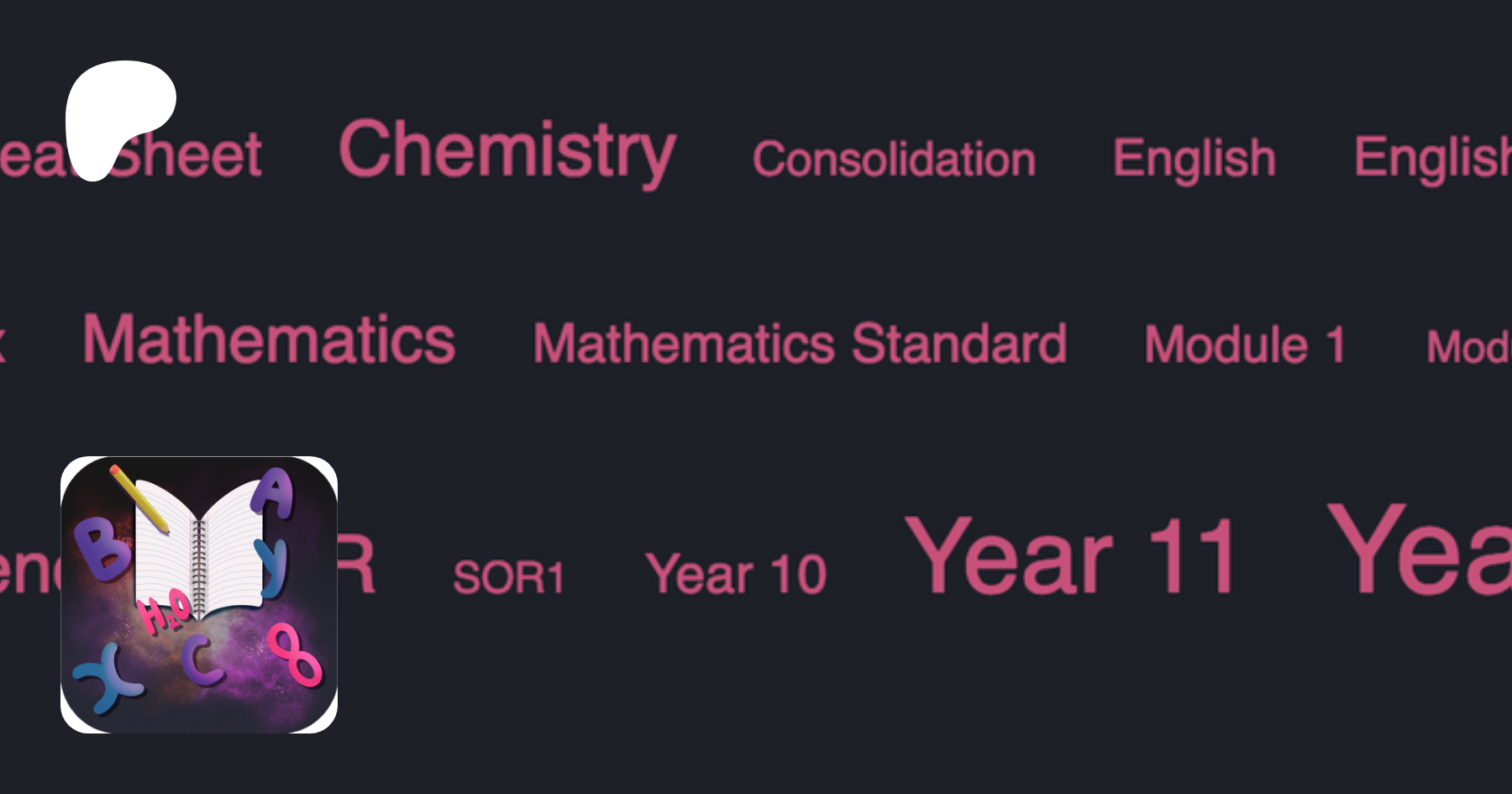This screenshot has width=1512, height=794.
Task: Open the Mathematics tag
Action: click(x=269, y=340)
